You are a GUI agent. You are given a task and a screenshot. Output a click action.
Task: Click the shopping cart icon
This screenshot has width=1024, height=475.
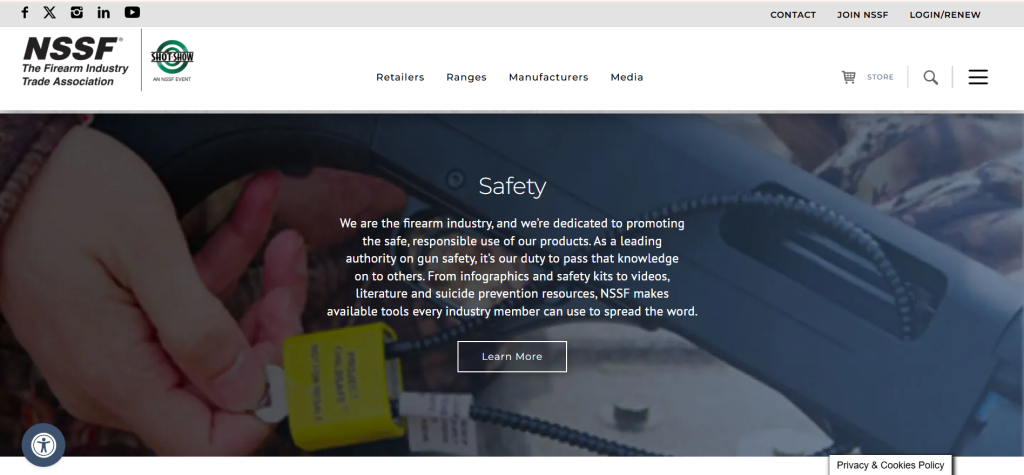coord(848,77)
